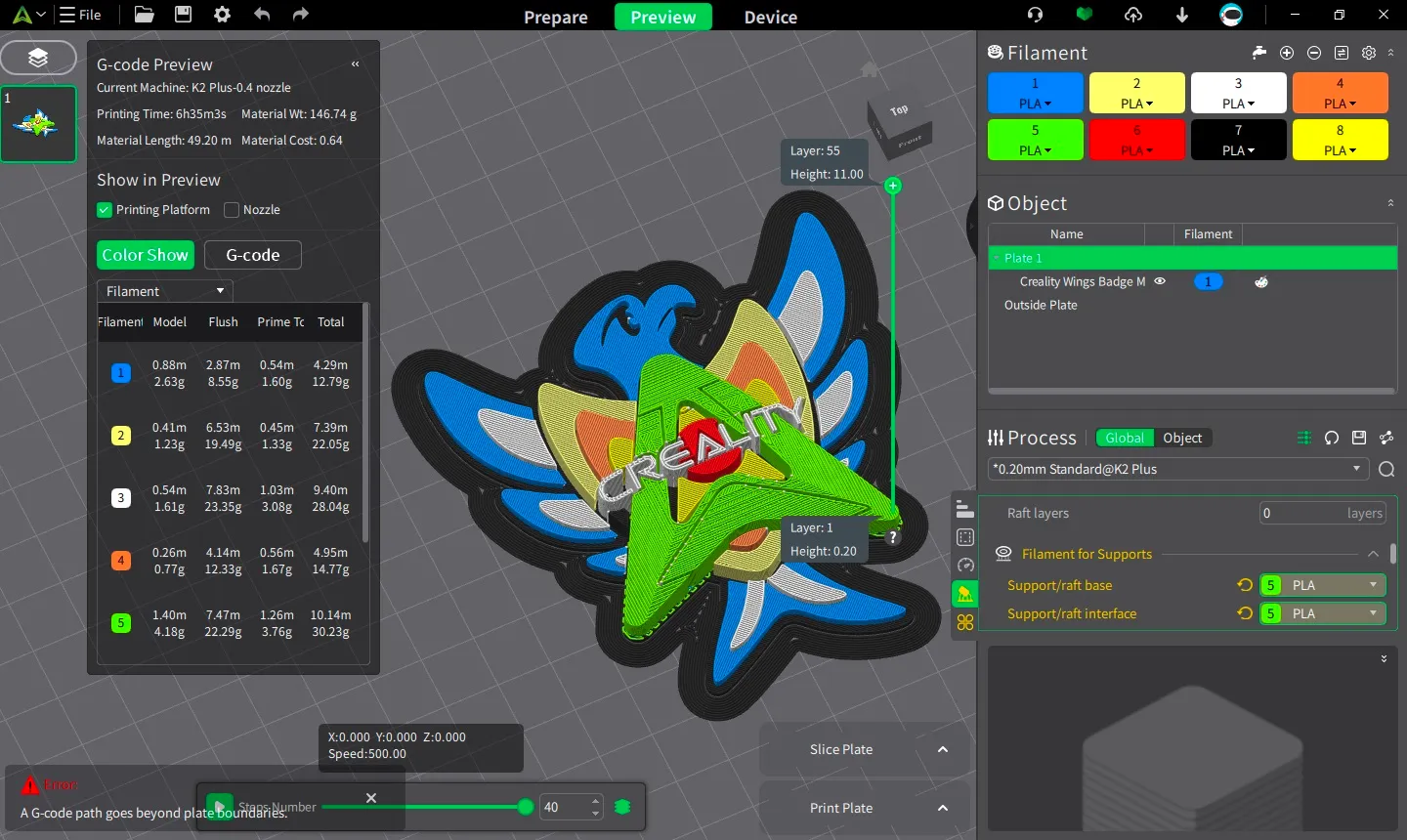This screenshot has height=840, width=1407.
Task: Open the Strength settings side tab icon
Action: point(965,537)
